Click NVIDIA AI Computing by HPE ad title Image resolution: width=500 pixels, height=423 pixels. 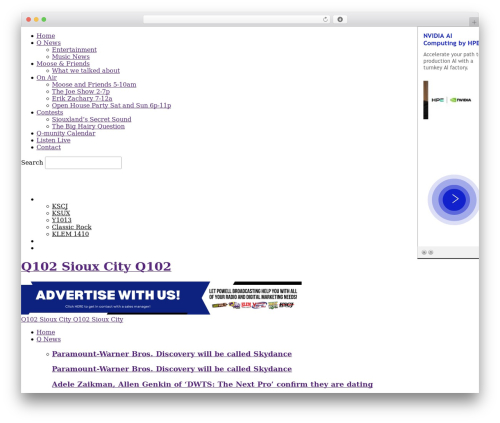point(451,40)
